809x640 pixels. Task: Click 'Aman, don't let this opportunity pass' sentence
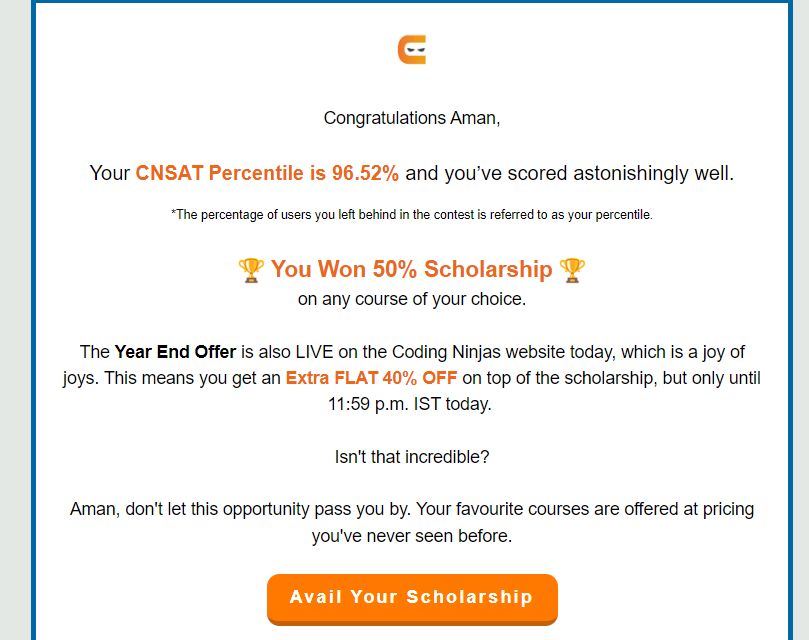240,509
